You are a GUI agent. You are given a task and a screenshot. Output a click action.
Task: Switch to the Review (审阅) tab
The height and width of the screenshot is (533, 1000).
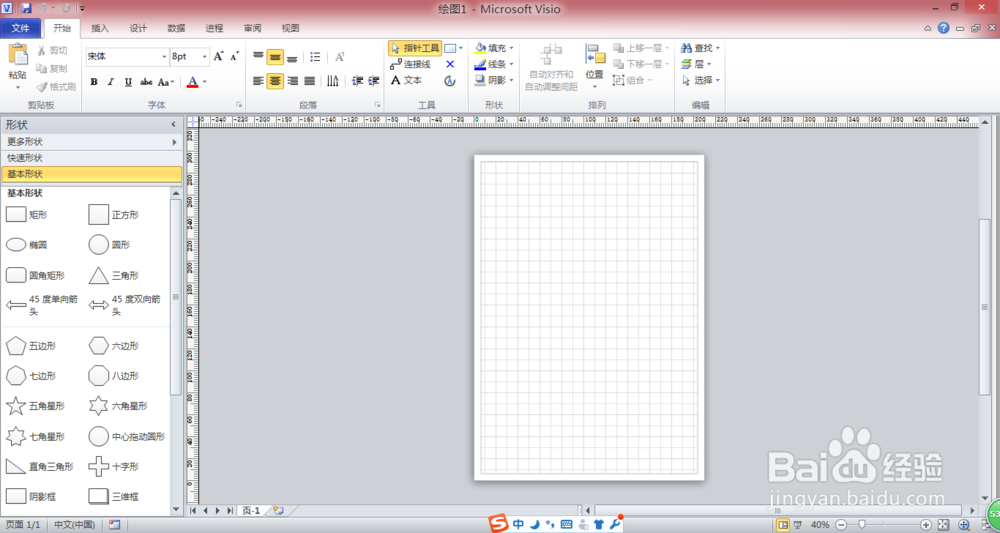click(x=253, y=28)
